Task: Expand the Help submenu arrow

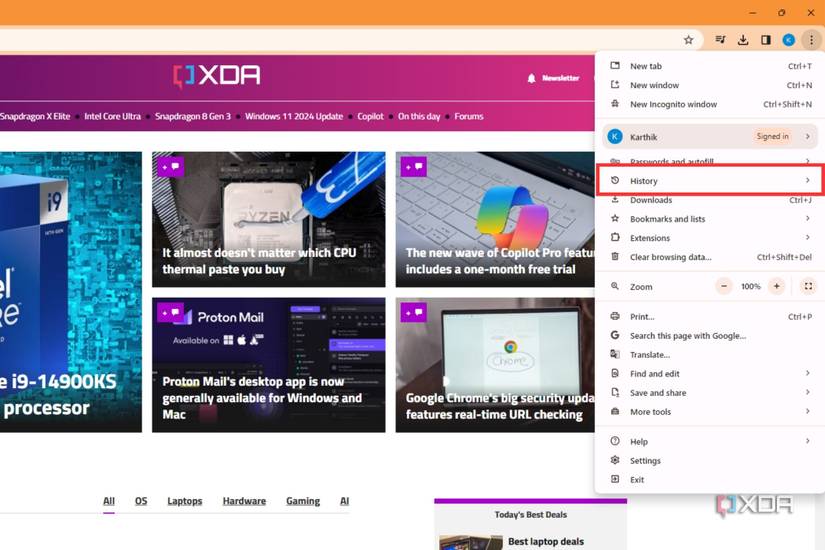Action: tap(808, 441)
